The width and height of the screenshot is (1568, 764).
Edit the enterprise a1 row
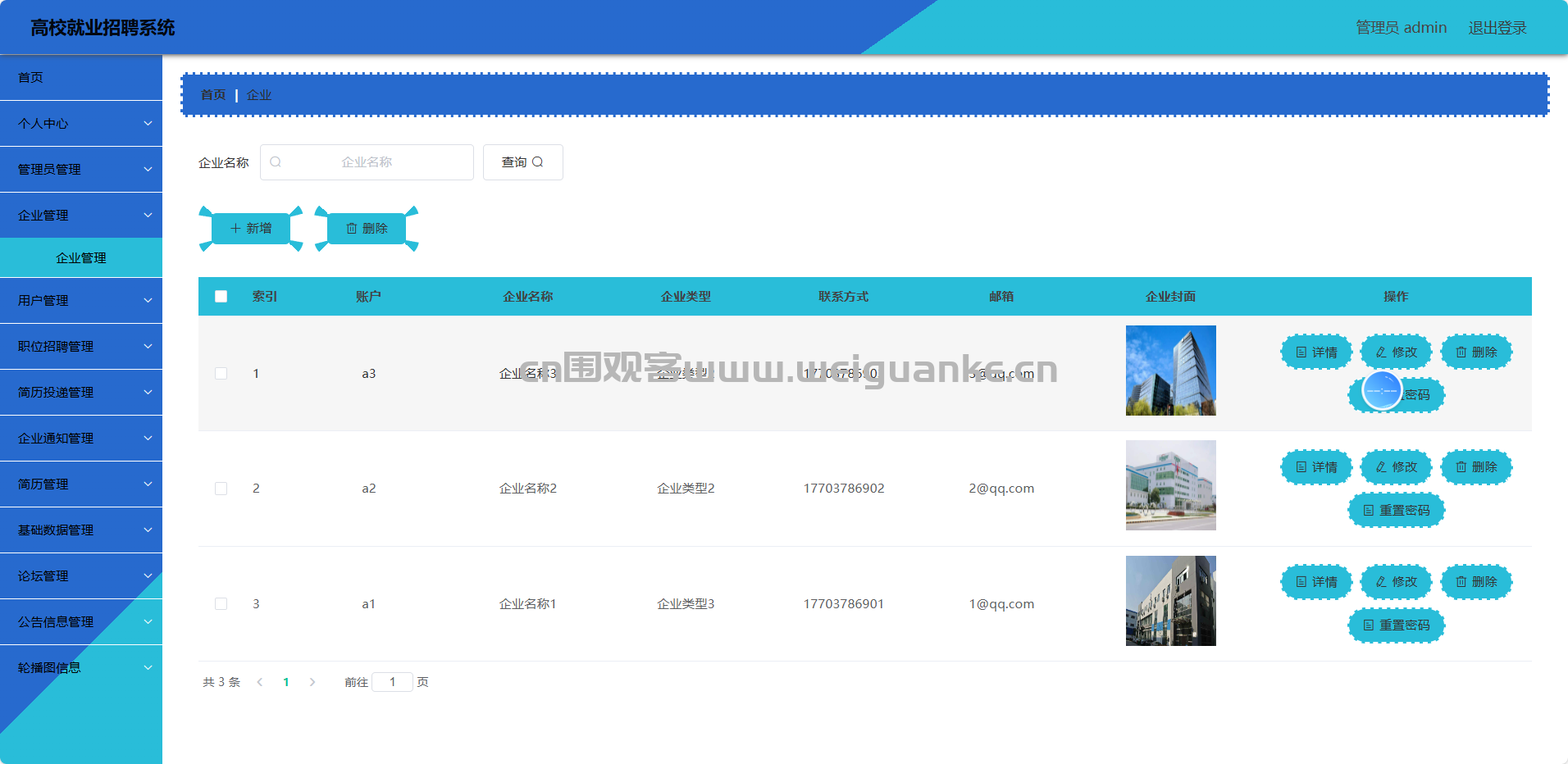click(x=1396, y=582)
